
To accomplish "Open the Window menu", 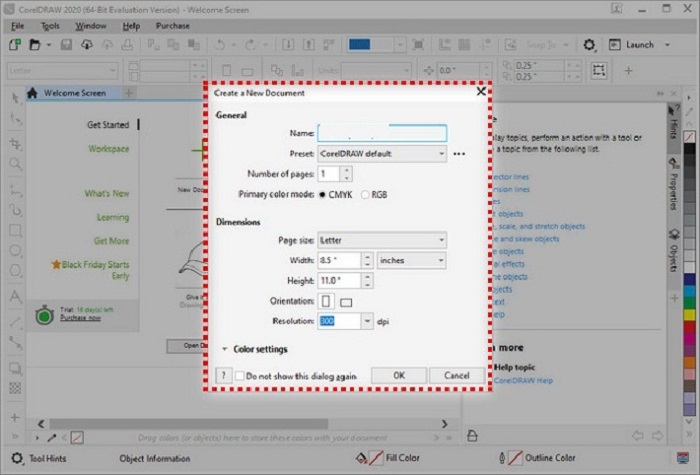I will 91,26.
